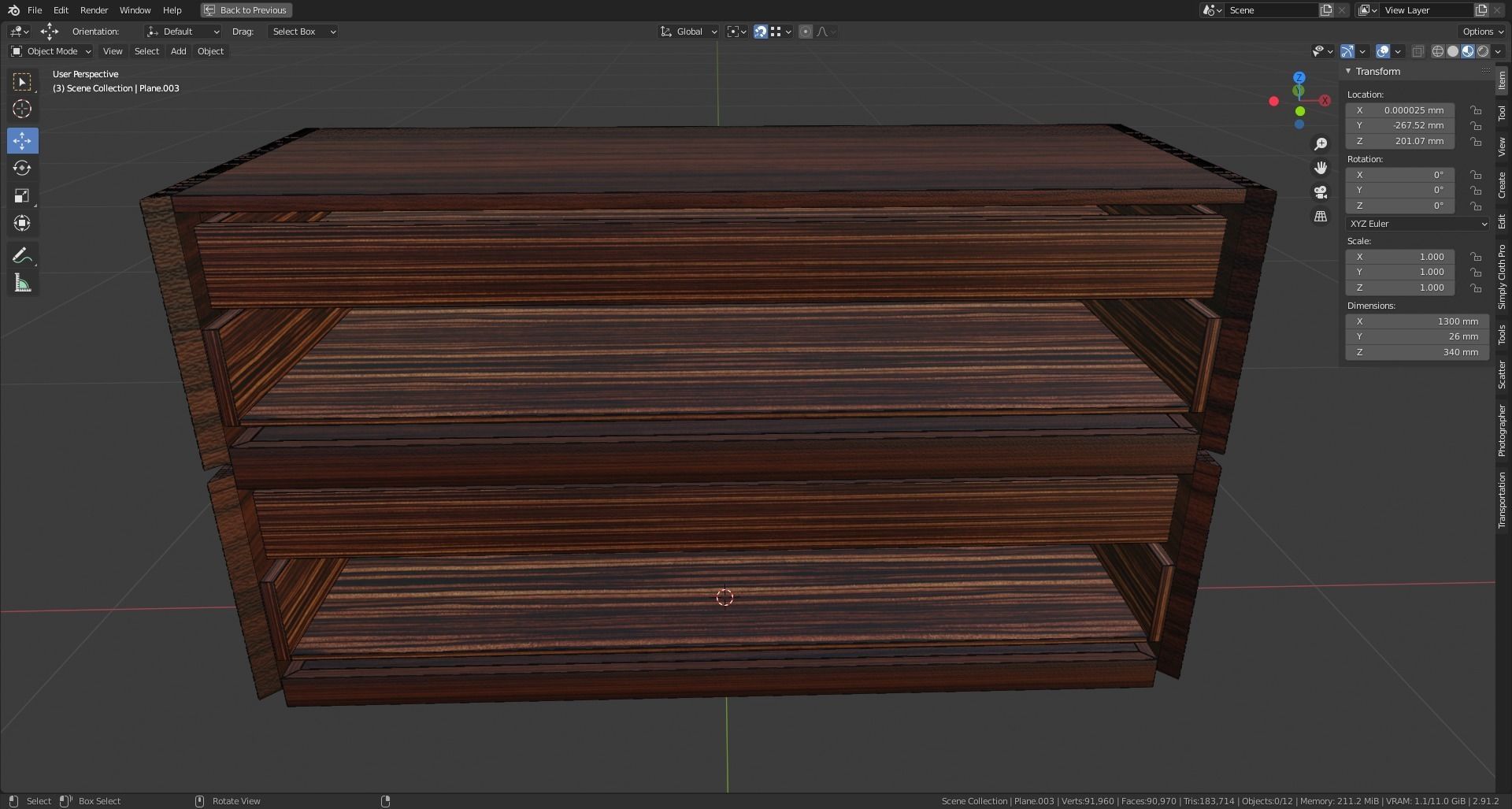The height and width of the screenshot is (809, 1512).
Task: Open the Orientation Default dropdown
Action: point(183,32)
